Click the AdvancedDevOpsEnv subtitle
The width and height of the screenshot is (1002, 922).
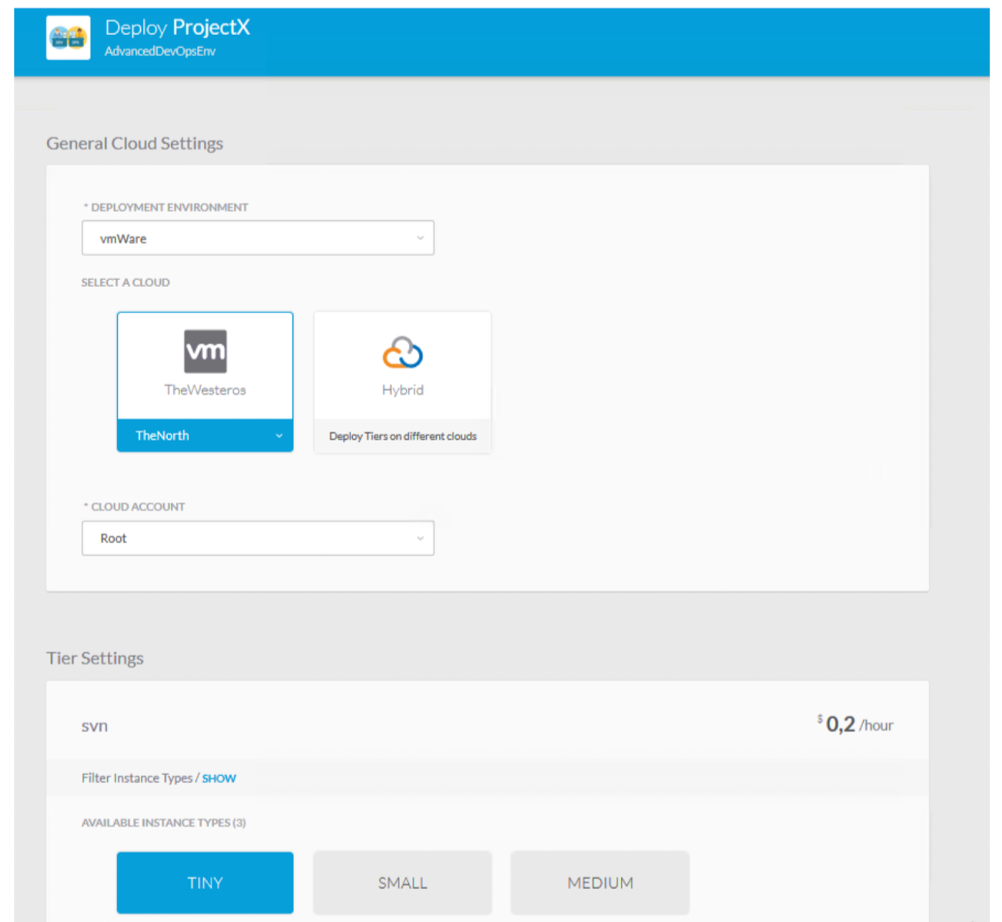point(160,51)
